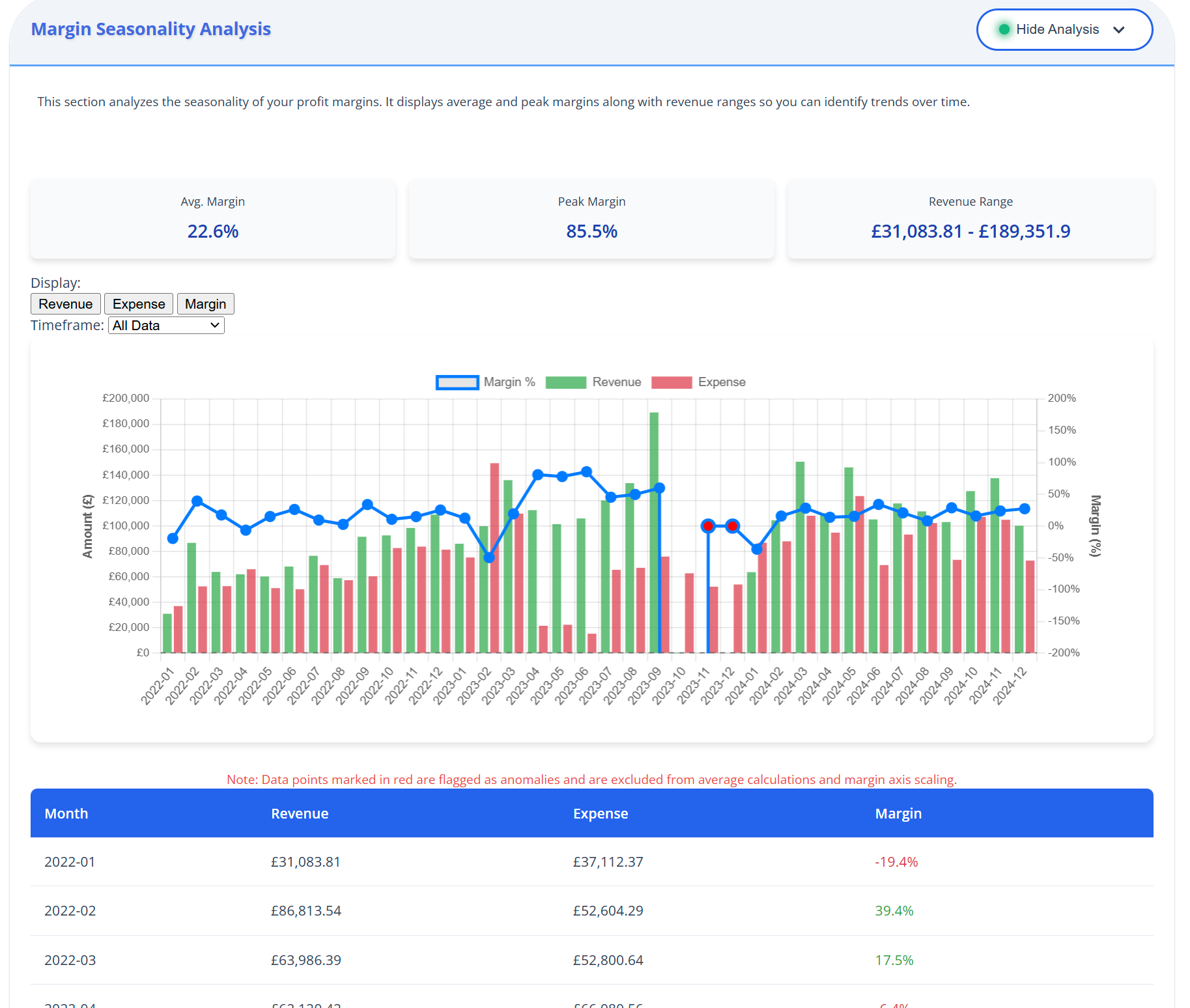This screenshot has height=1008, width=1190.
Task: Click the Revenue Range summary card
Action: pos(970,219)
